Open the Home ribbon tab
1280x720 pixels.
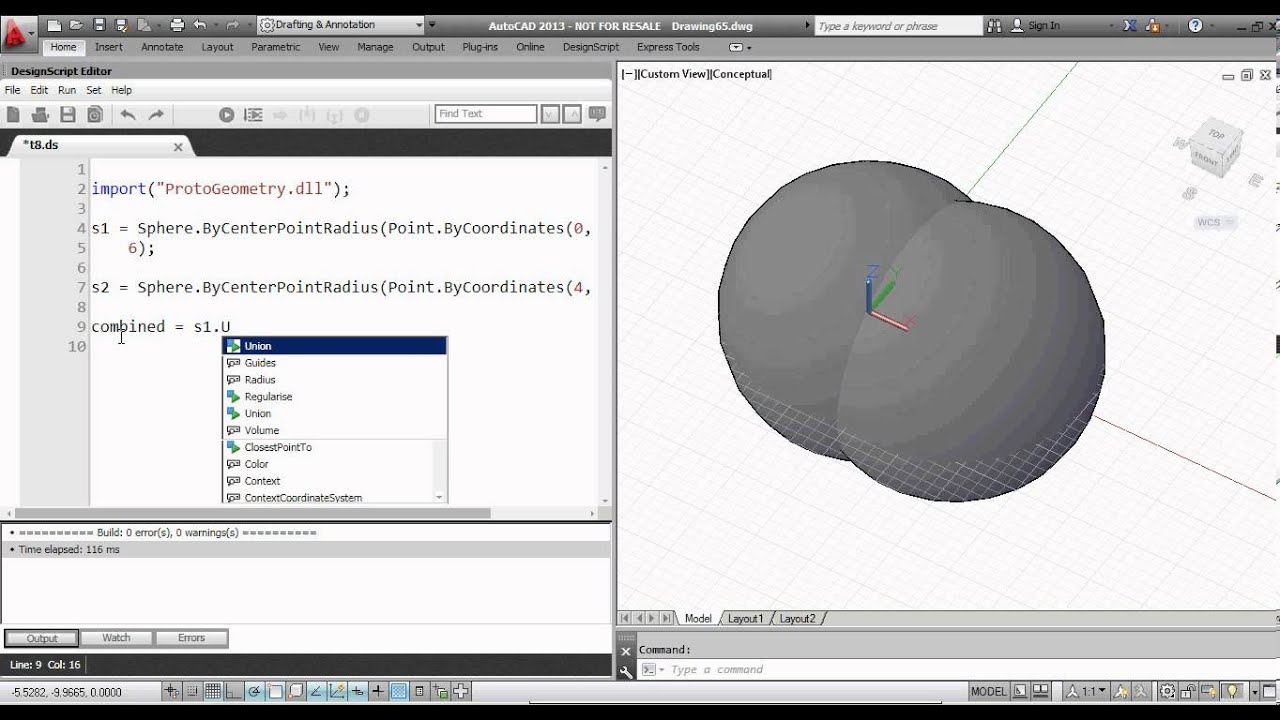click(x=63, y=47)
